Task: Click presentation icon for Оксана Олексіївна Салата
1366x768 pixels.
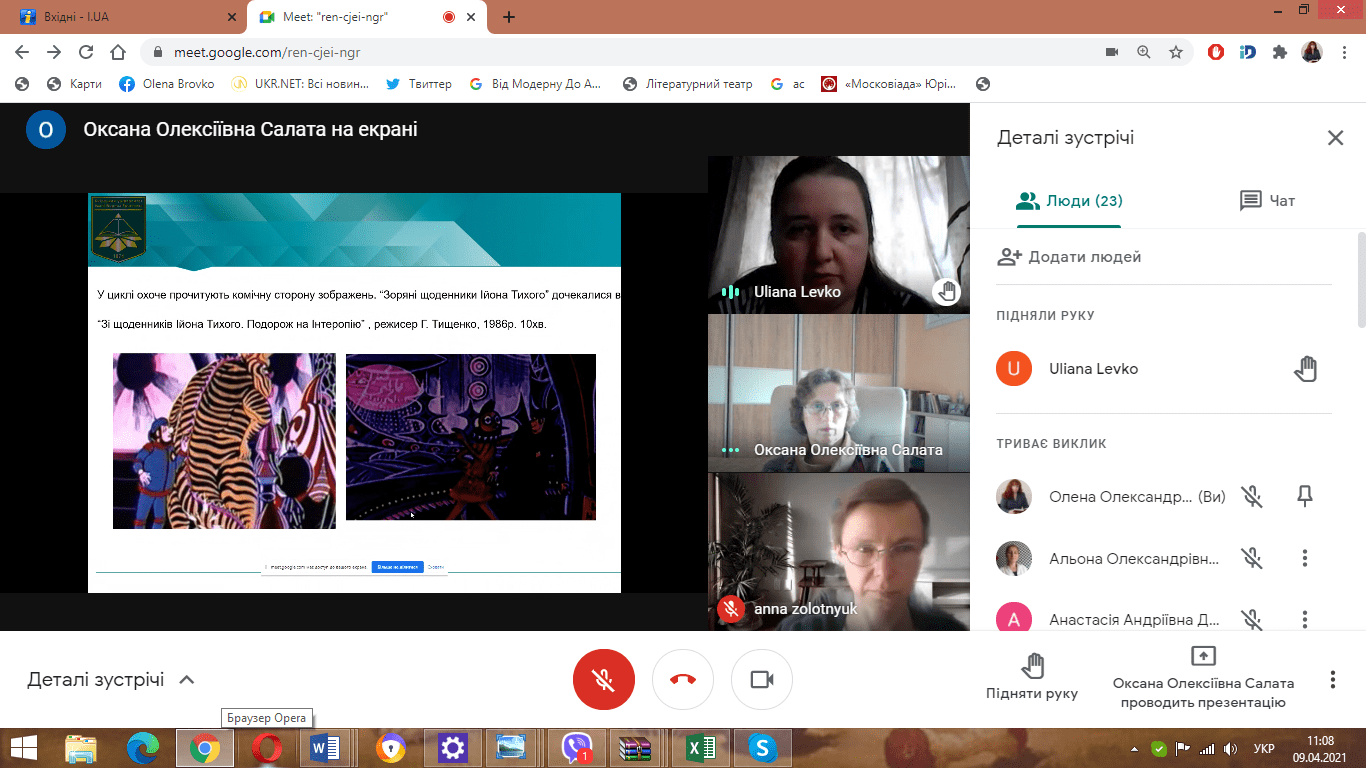Action: 1203,656
